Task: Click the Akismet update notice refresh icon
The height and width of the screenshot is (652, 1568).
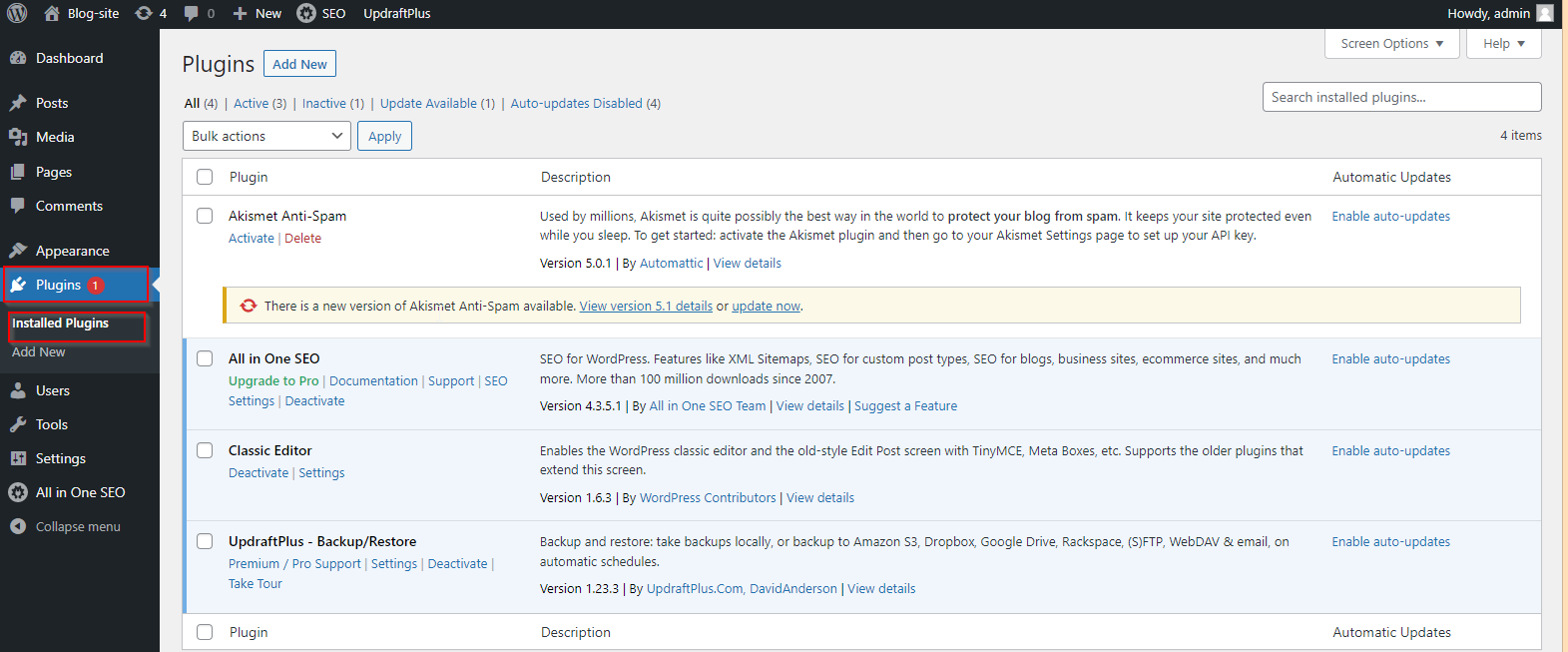Action: coord(249,306)
